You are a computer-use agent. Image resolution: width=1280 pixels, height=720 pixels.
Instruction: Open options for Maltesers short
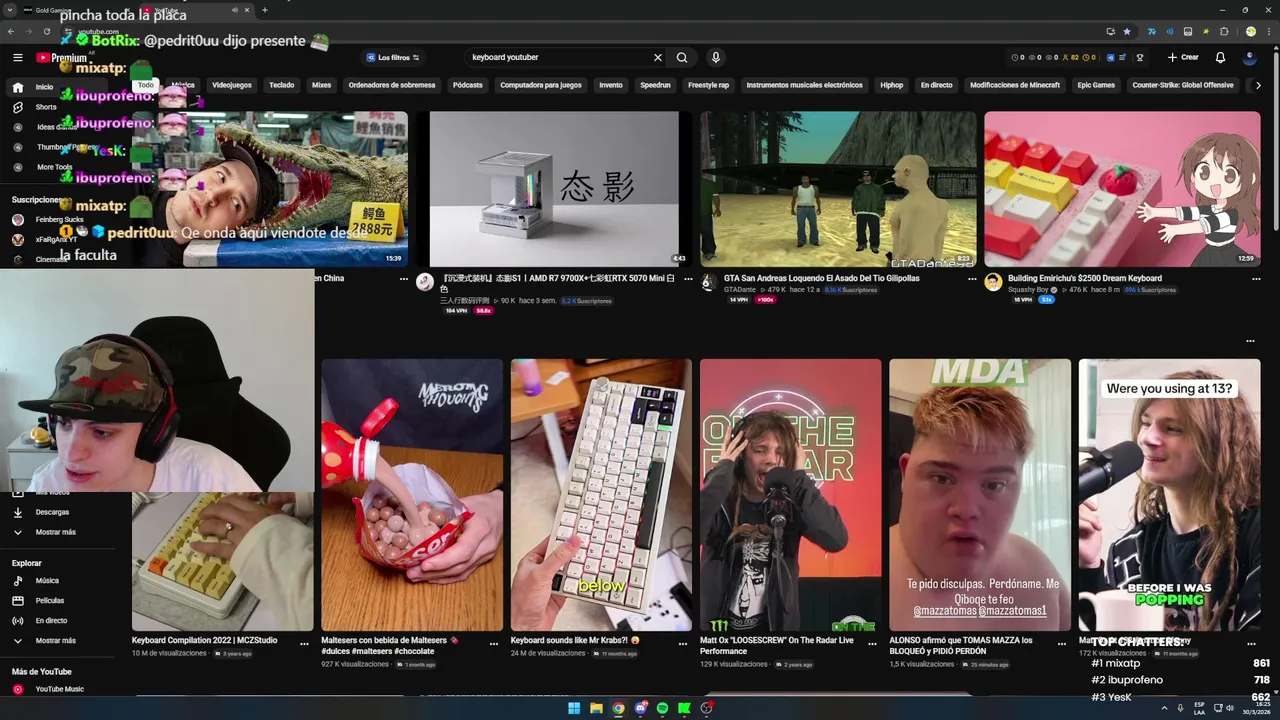pyautogui.click(x=494, y=644)
